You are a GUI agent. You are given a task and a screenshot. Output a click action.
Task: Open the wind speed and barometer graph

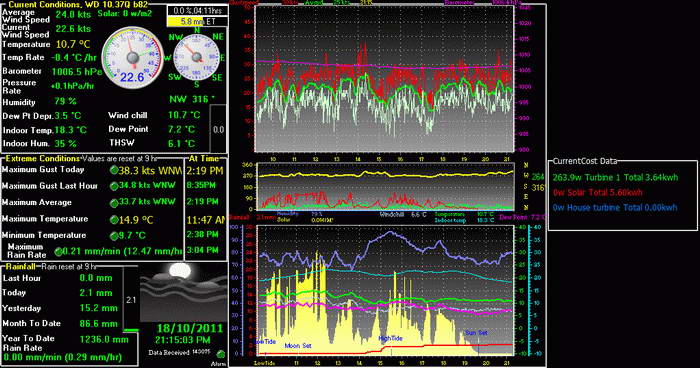pos(385,79)
